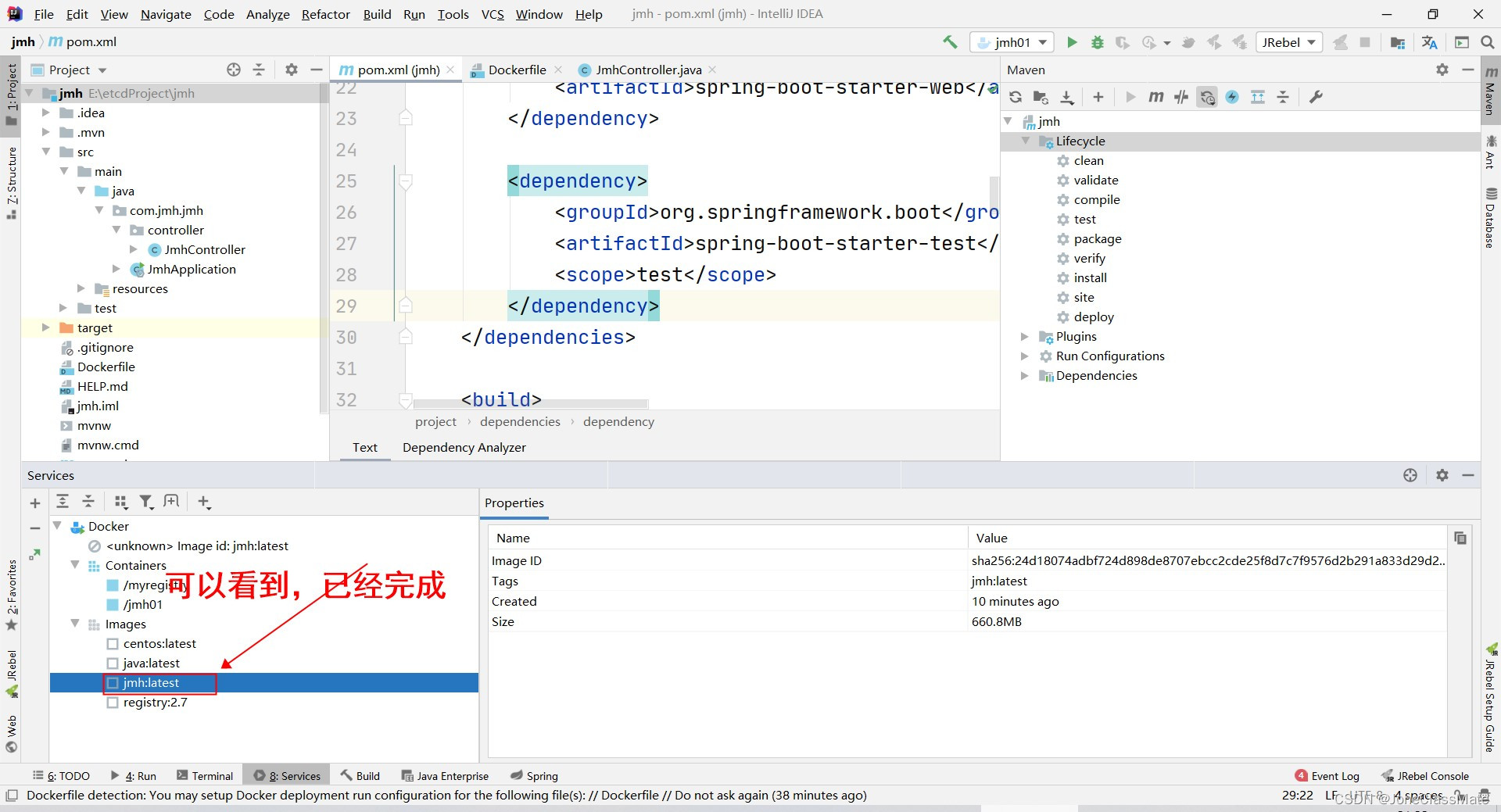Open the JRebel Console
The width and height of the screenshot is (1501, 812).
[x=1425, y=776]
